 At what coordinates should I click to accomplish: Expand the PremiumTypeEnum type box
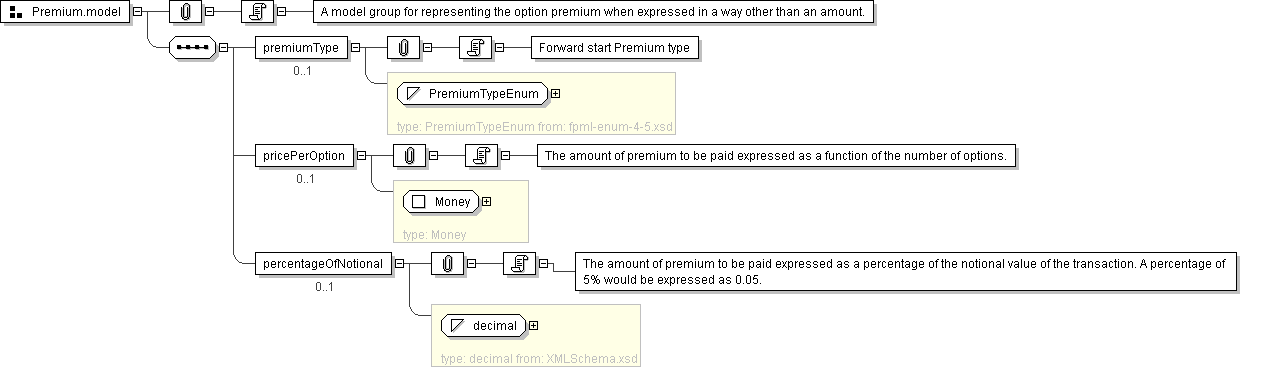tap(555, 94)
